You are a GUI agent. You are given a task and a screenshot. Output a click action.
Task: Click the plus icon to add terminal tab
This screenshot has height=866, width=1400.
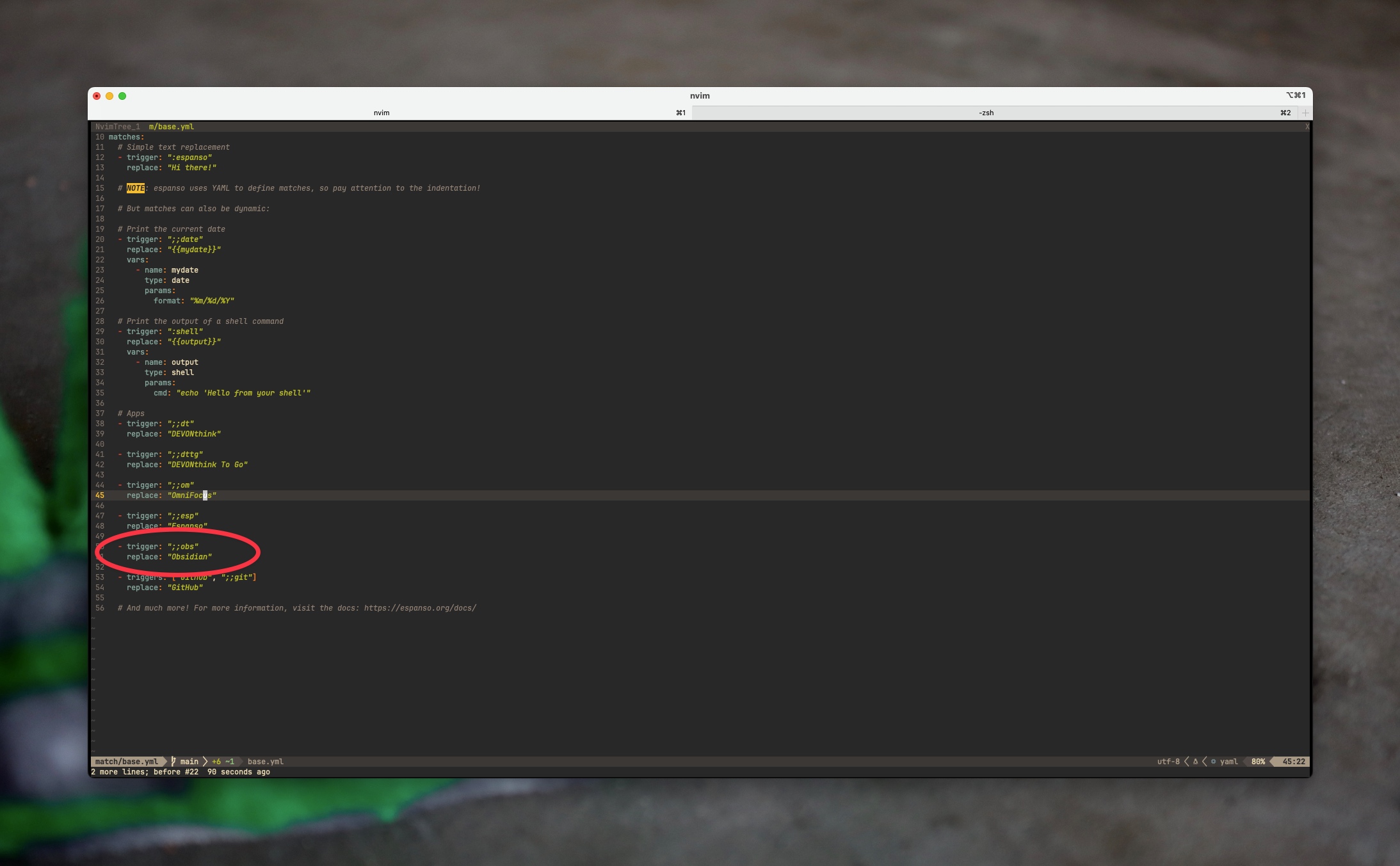(x=1305, y=113)
